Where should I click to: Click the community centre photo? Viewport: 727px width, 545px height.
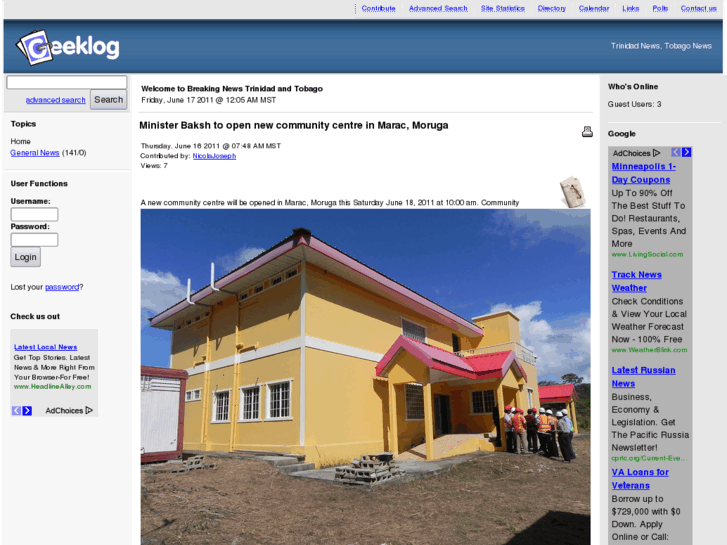[365, 377]
